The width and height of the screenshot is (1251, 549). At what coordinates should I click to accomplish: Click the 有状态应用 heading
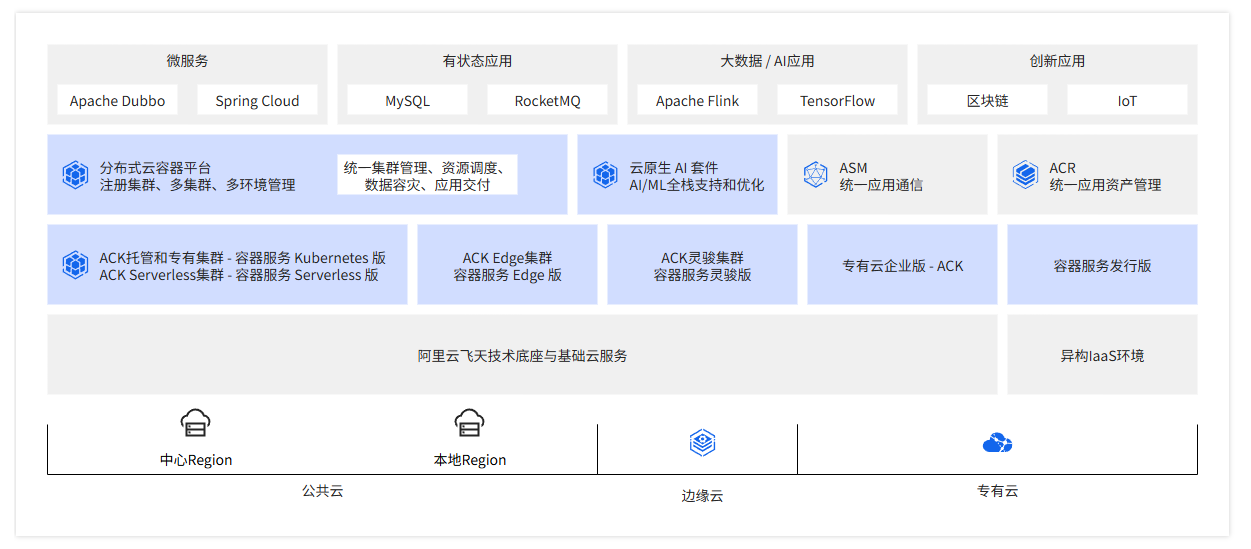477,61
